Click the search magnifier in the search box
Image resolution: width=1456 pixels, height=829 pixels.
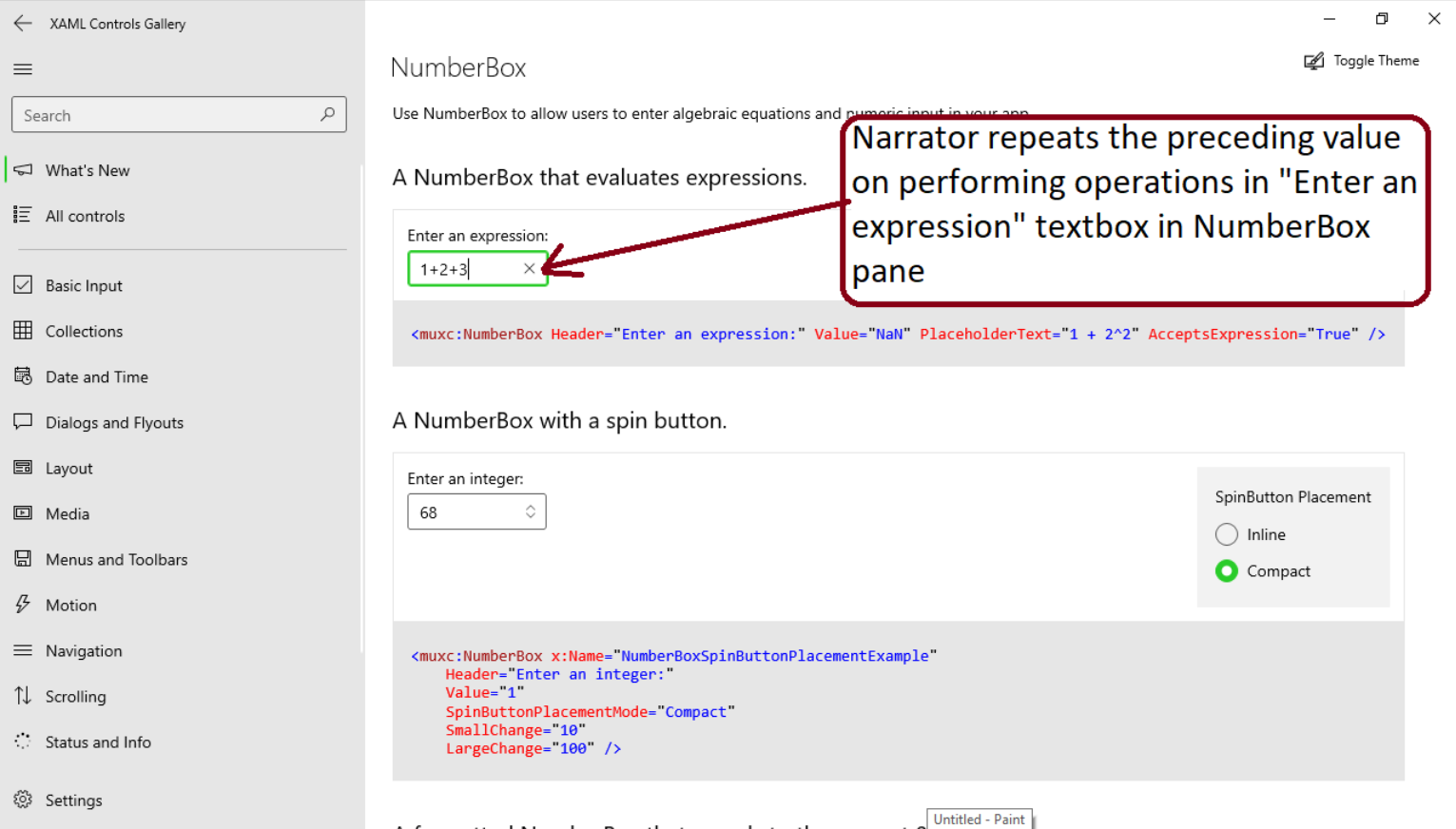point(327,114)
